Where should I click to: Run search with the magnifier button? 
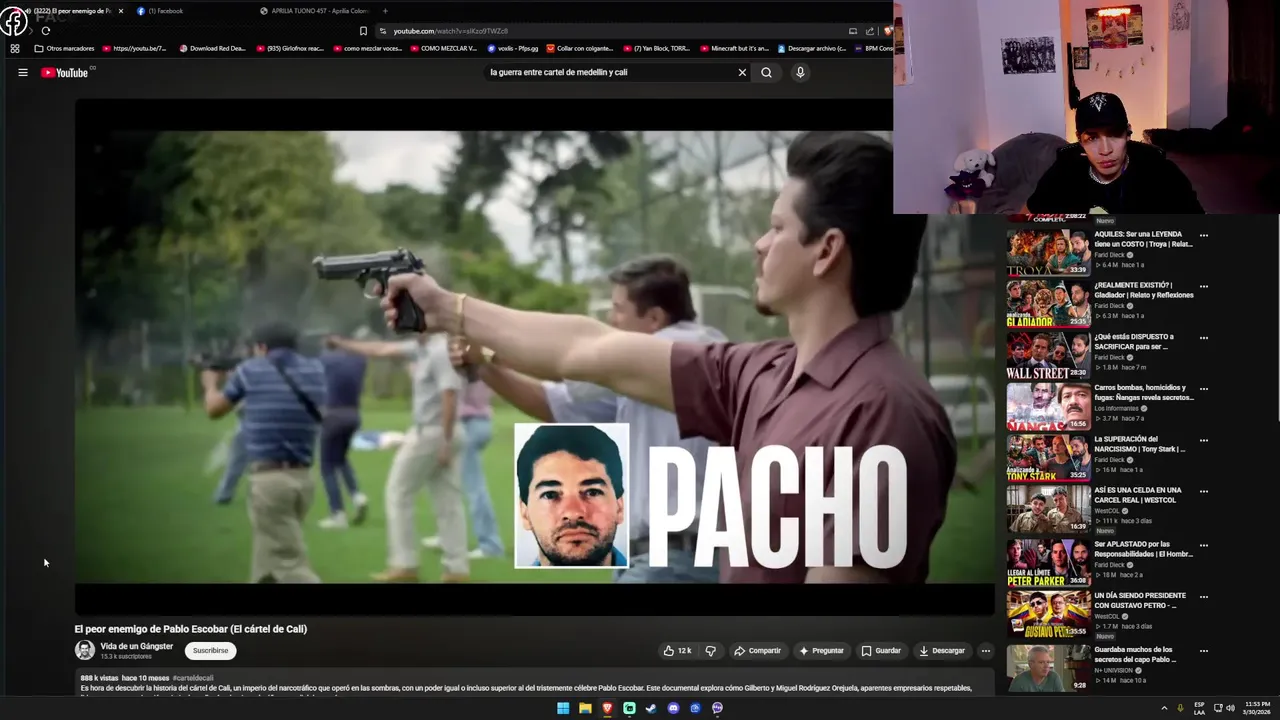766,72
